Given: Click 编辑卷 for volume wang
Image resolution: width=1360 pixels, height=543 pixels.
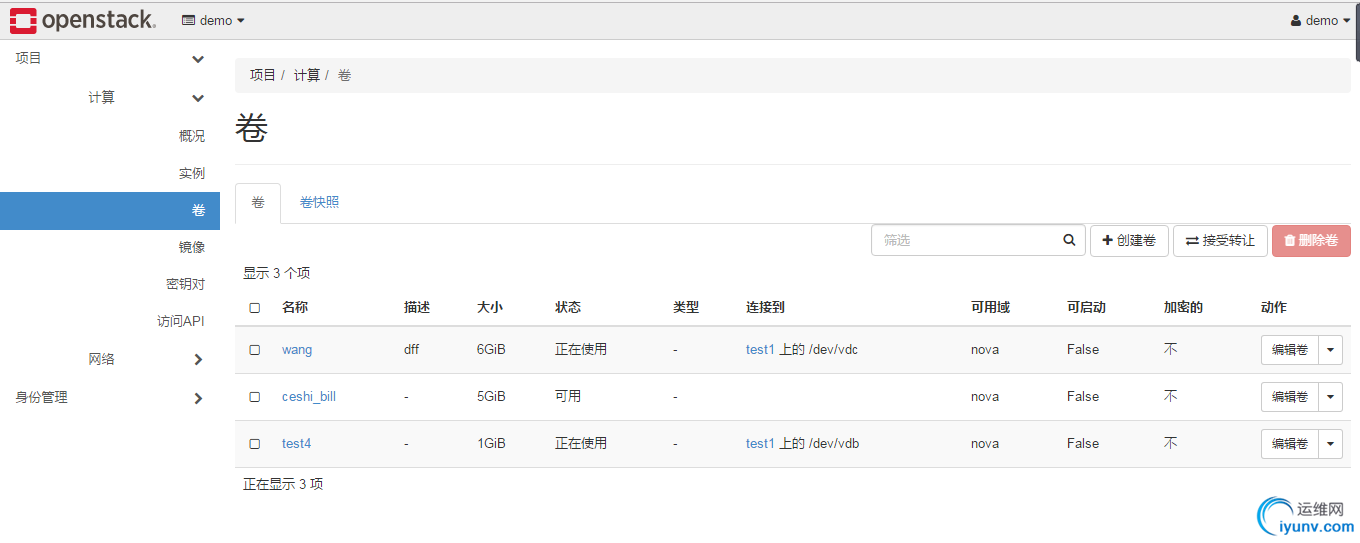Looking at the screenshot, I should [1290, 350].
